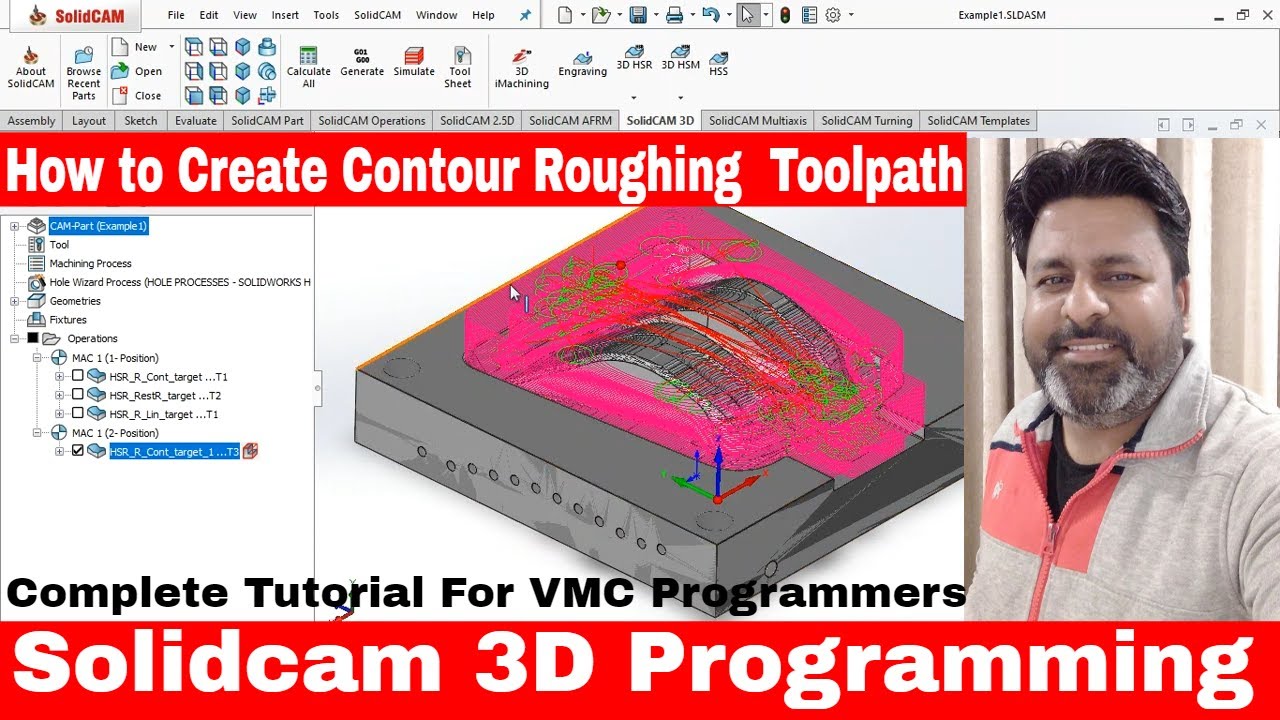Collapse MAC 1 (2- Position) node
Image resolution: width=1280 pixels, height=720 pixels.
point(37,433)
